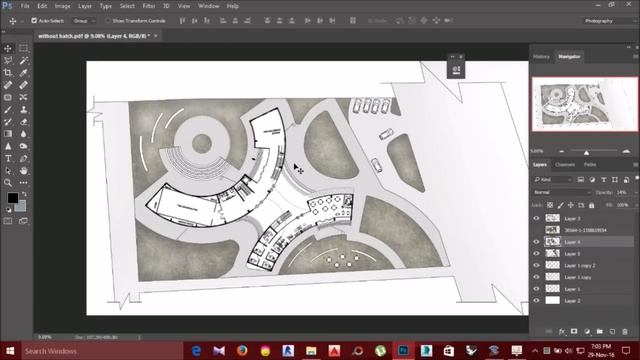
Task: Open File Explorer from the taskbar
Action: click(311, 351)
